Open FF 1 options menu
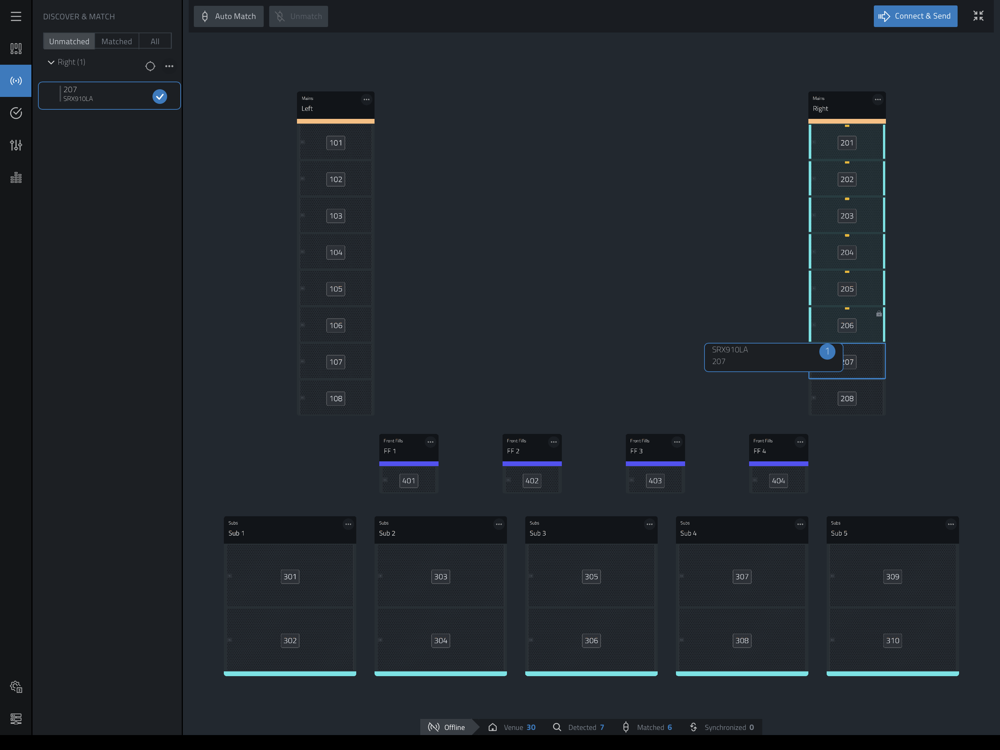 430,442
